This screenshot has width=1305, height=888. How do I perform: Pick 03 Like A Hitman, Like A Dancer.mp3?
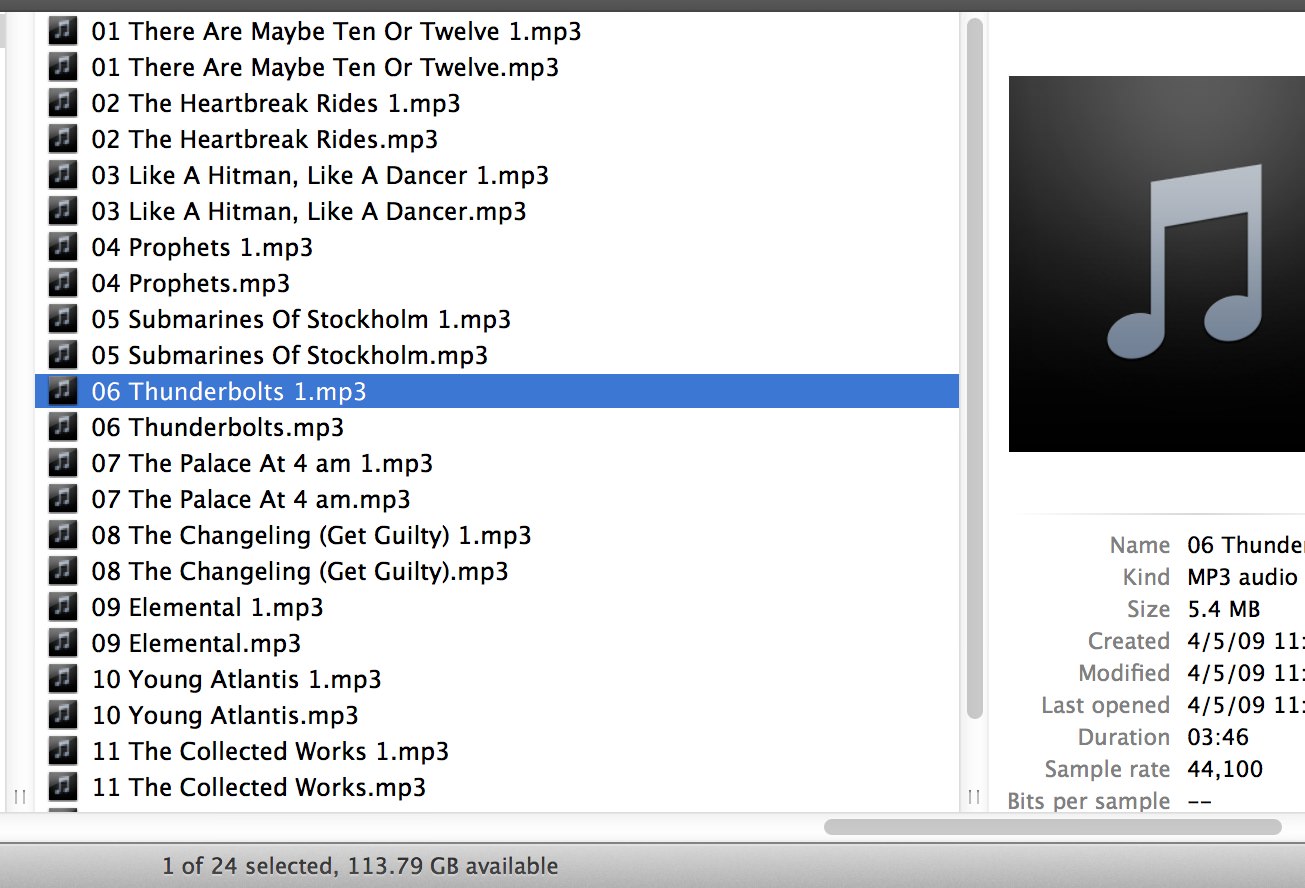click(x=309, y=212)
